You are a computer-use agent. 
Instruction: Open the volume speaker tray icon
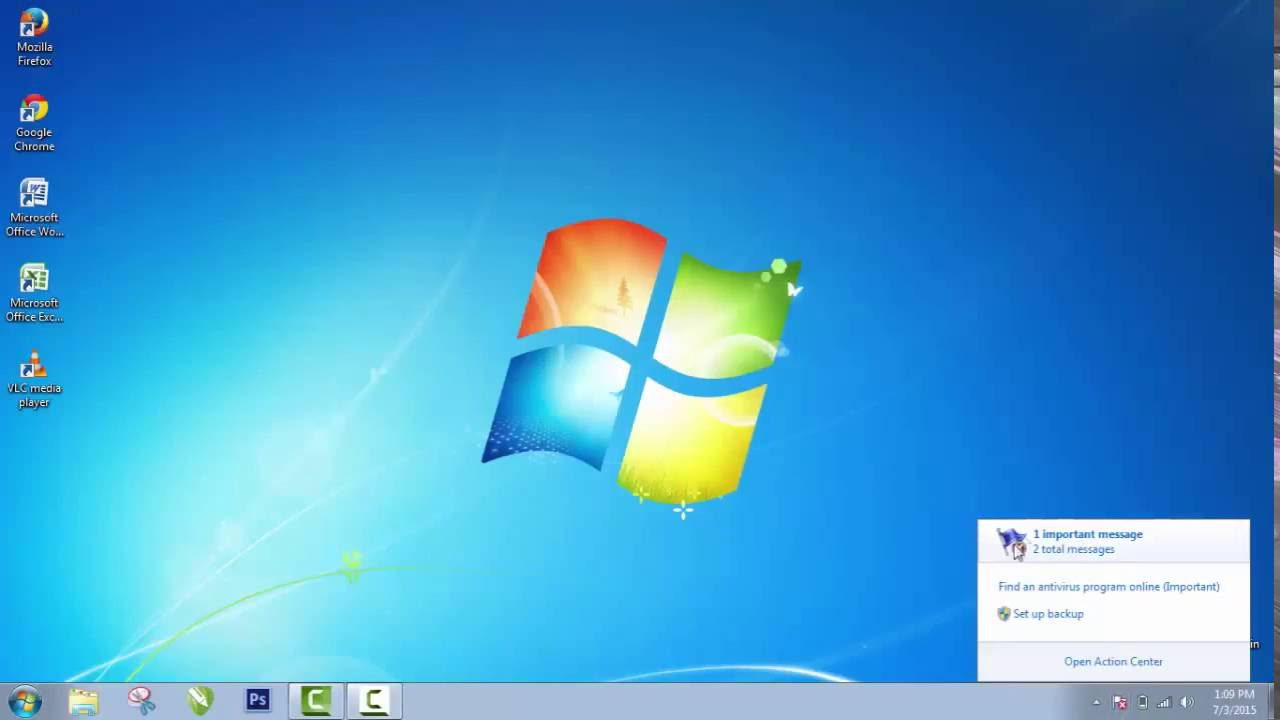click(x=1187, y=702)
